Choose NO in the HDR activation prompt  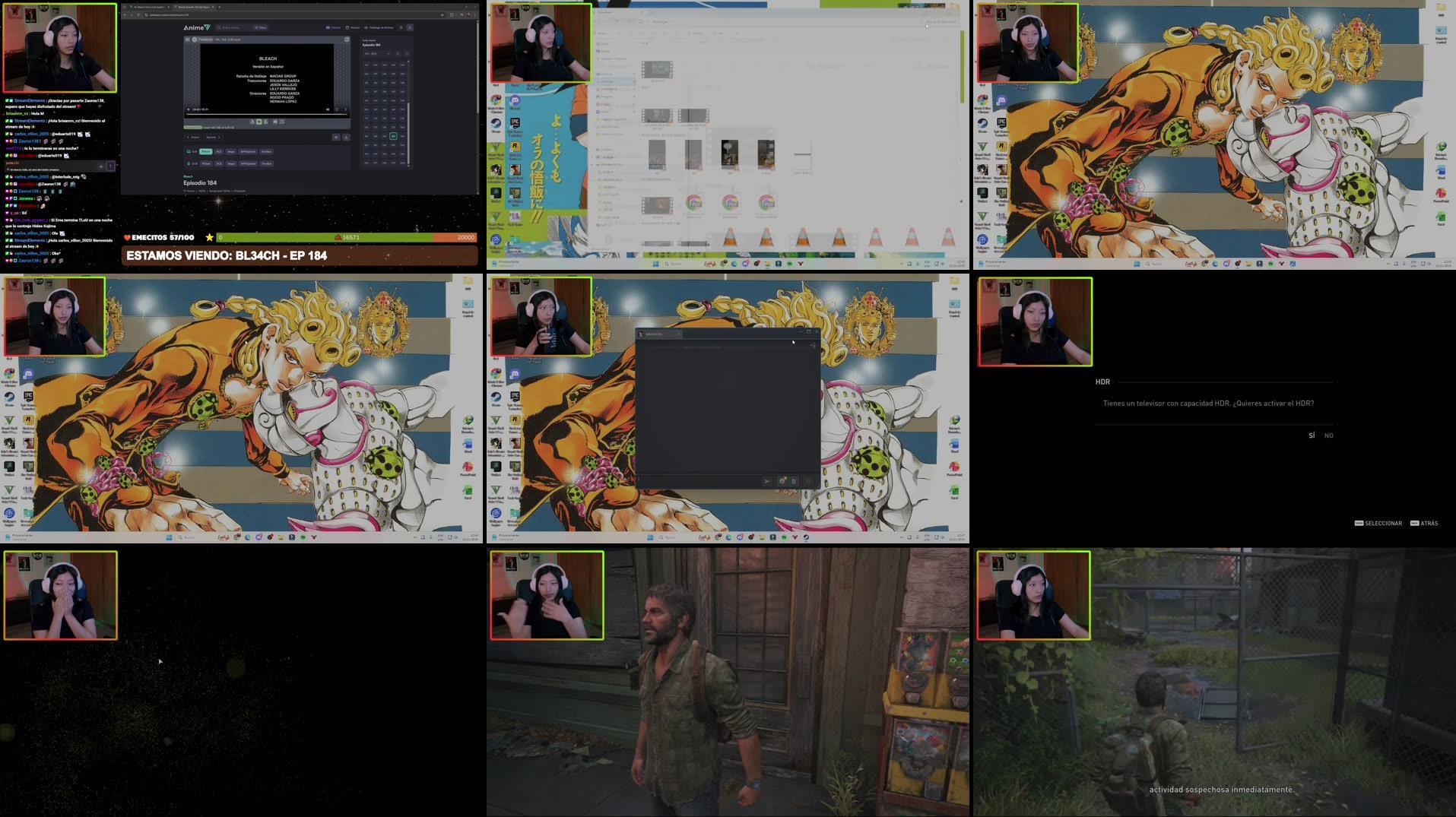point(1328,435)
